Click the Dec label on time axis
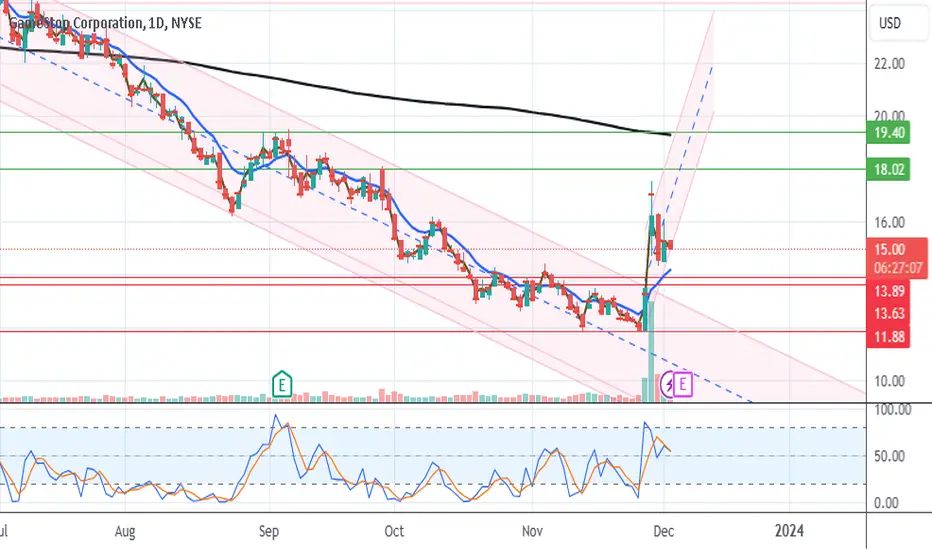 663,530
